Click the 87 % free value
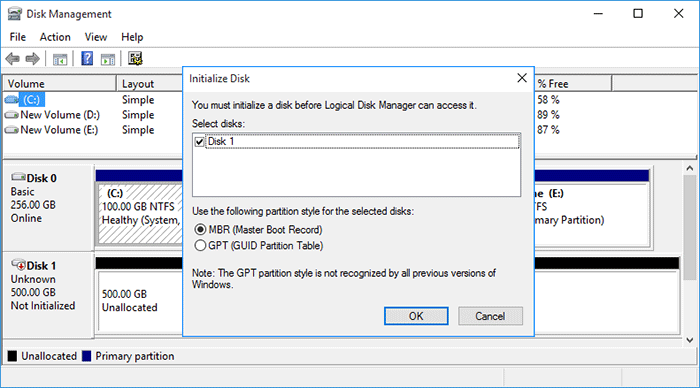 pos(548,130)
